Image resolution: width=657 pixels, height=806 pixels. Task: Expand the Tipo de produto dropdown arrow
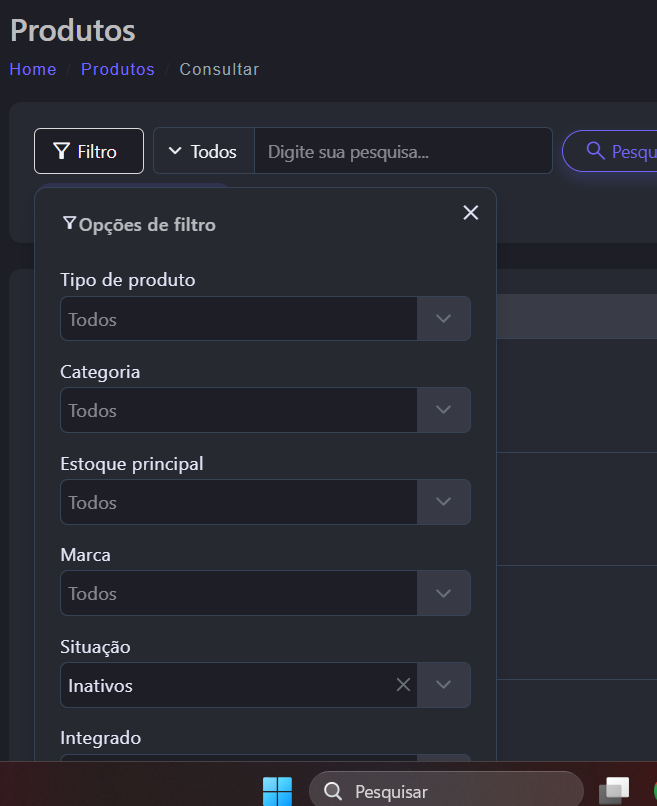[444, 319]
